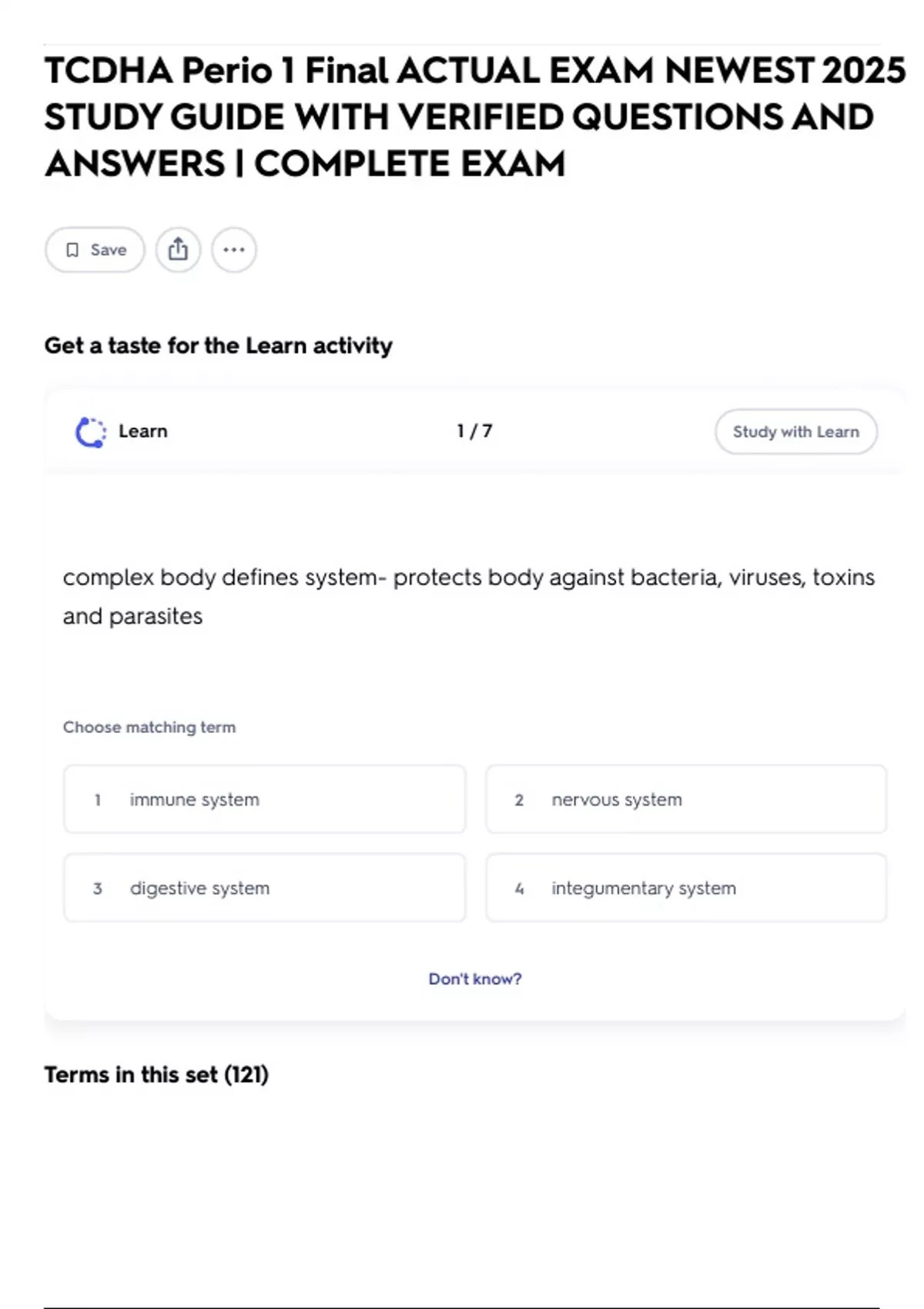Click the number 4 answer badge
This screenshot has height=1309, width=924.
tap(519, 889)
